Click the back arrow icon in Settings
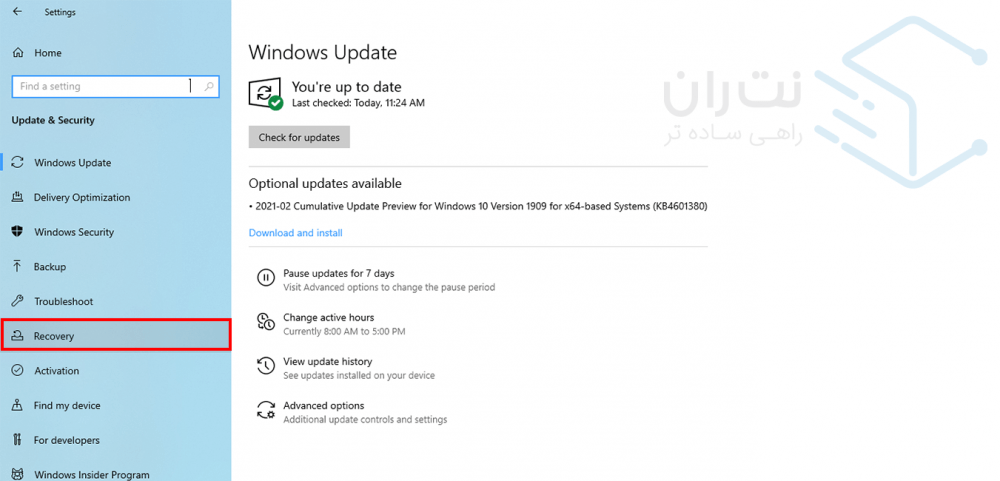The width and height of the screenshot is (1000, 481). click(17, 12)
